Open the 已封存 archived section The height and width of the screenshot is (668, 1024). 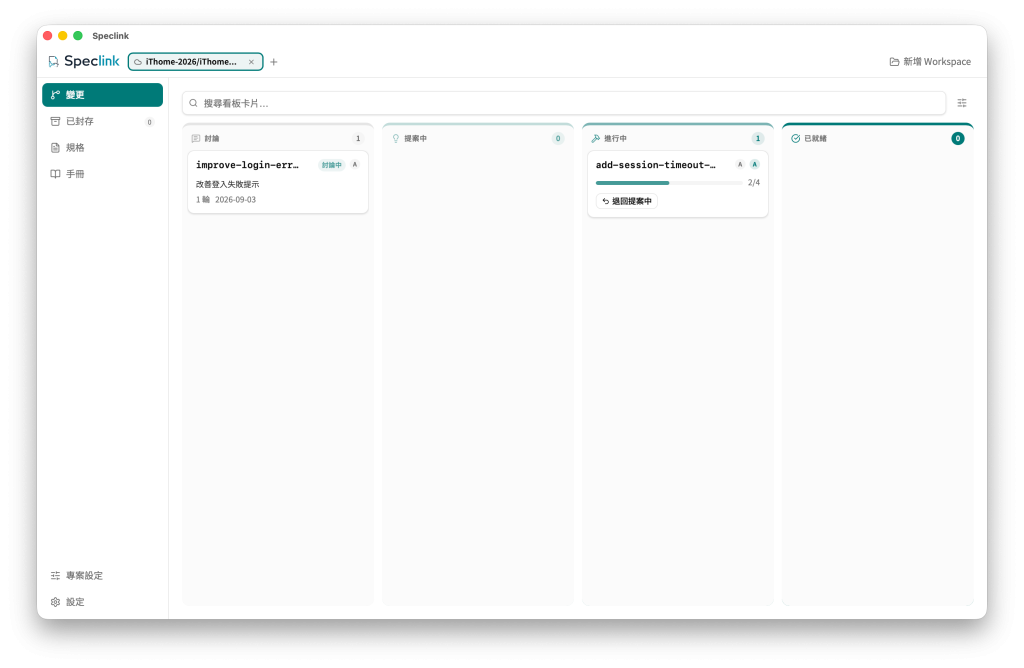(103, 121)
